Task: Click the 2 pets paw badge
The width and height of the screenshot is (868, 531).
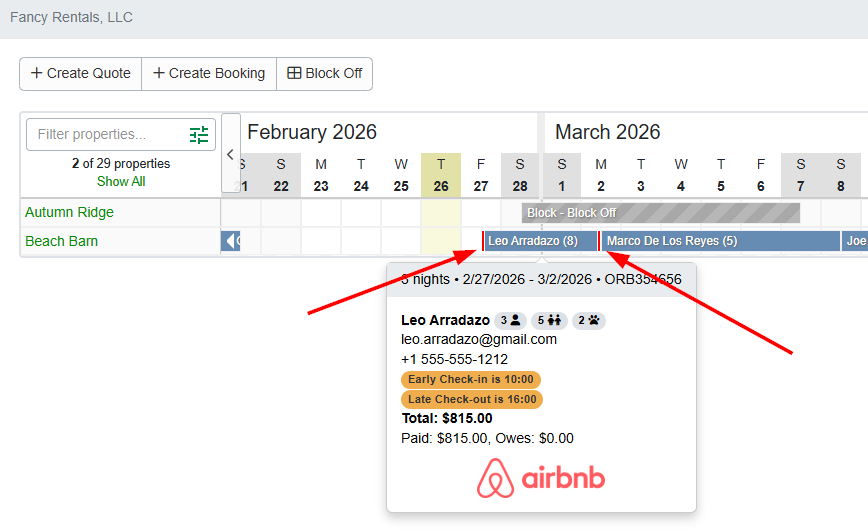Action: (588, 321)
